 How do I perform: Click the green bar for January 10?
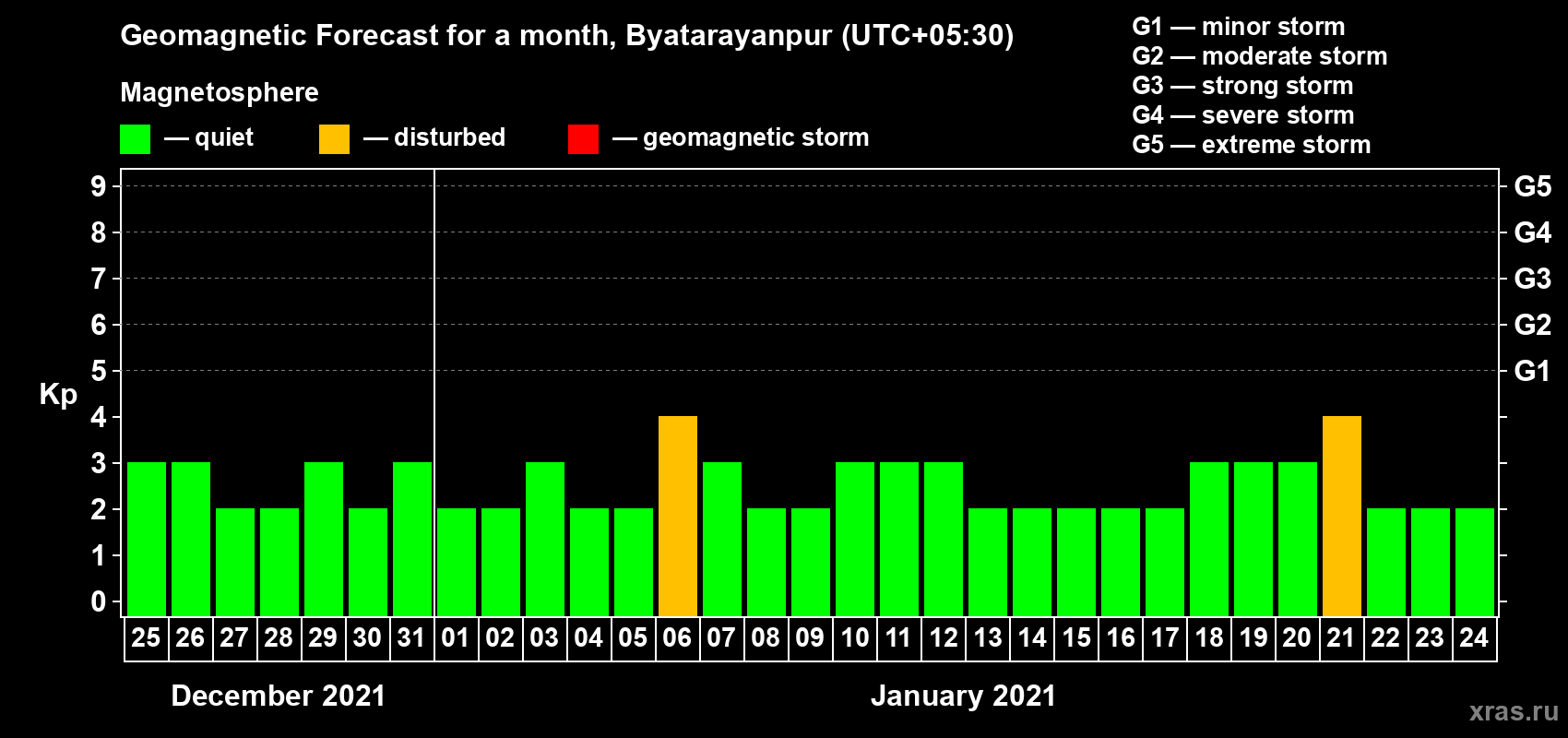[855, 540]
